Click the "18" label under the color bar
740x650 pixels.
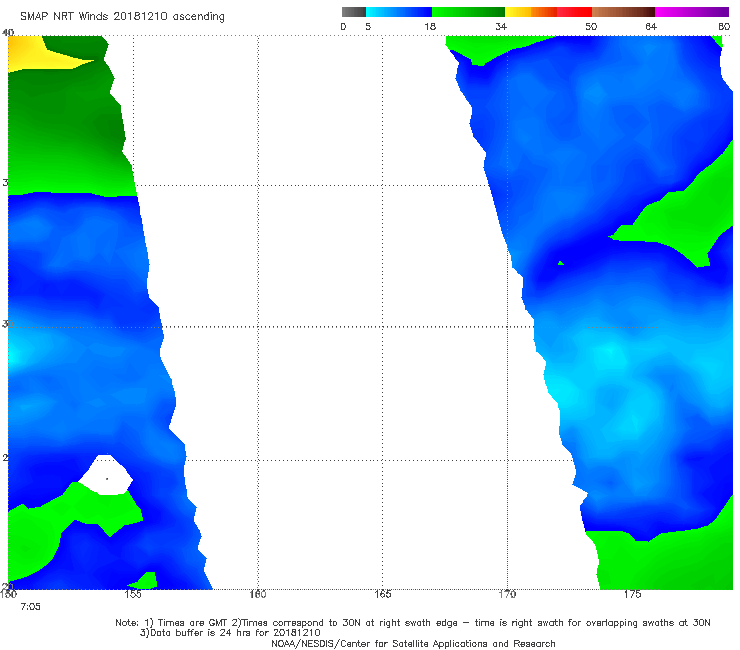tap(430, 26)
